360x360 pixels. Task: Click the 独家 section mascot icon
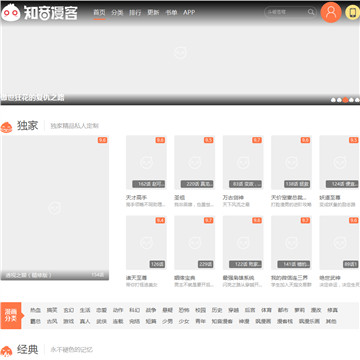6,127
